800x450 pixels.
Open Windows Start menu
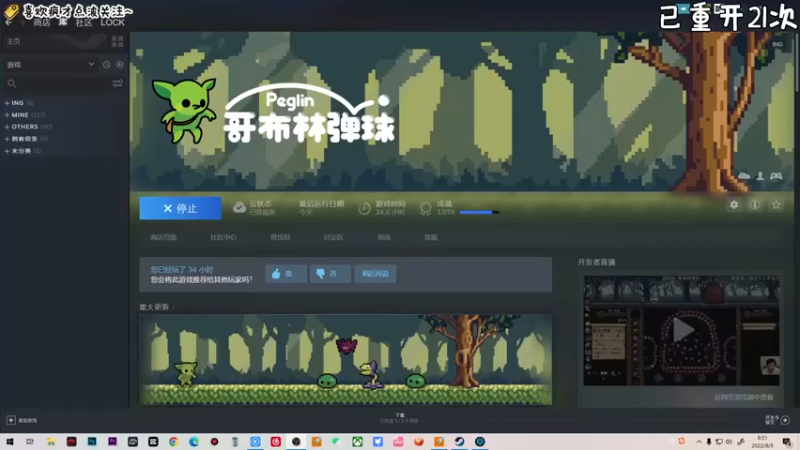10,442
